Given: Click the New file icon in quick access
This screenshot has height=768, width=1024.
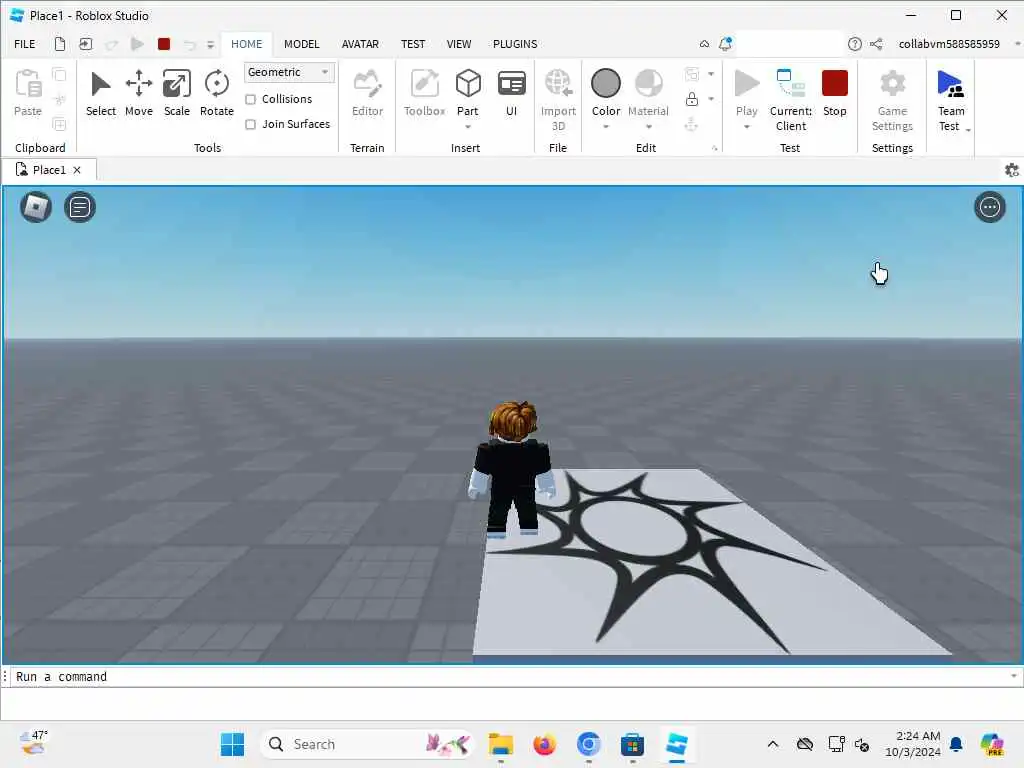Looking at the screenshot, I should point(59,44).
